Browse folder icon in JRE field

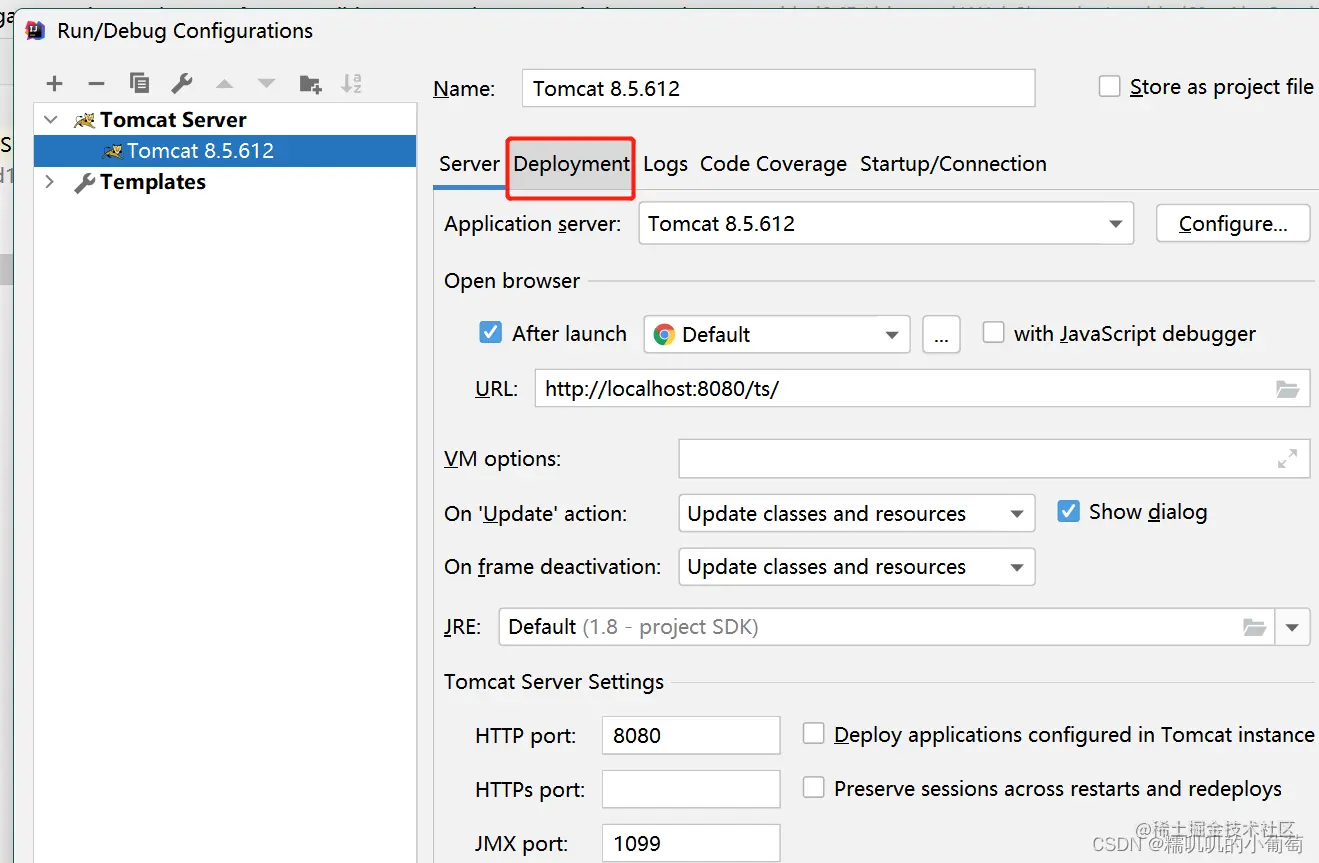pyautogui.click(x=1254, y=628)
